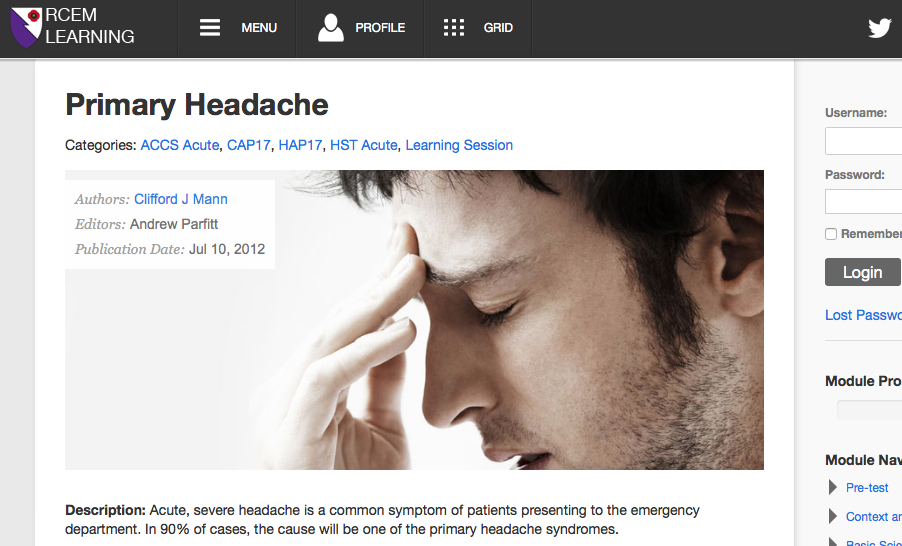902x546 pixels.
Task: Focus the Username input field
Action: (863, 141)
